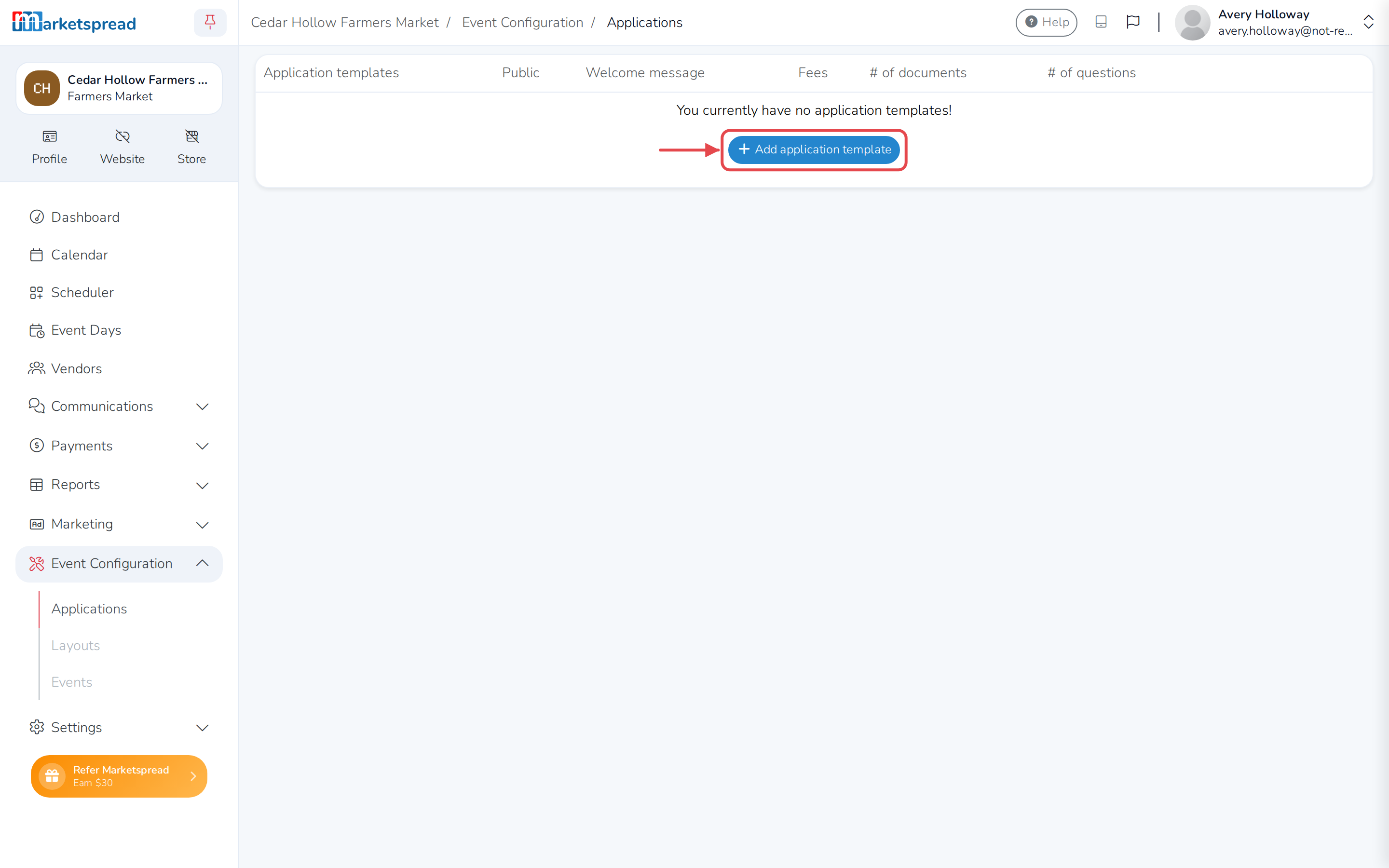Click Event Configuration breadcrumb link
1389x868 pixels.
coord(522,22)
